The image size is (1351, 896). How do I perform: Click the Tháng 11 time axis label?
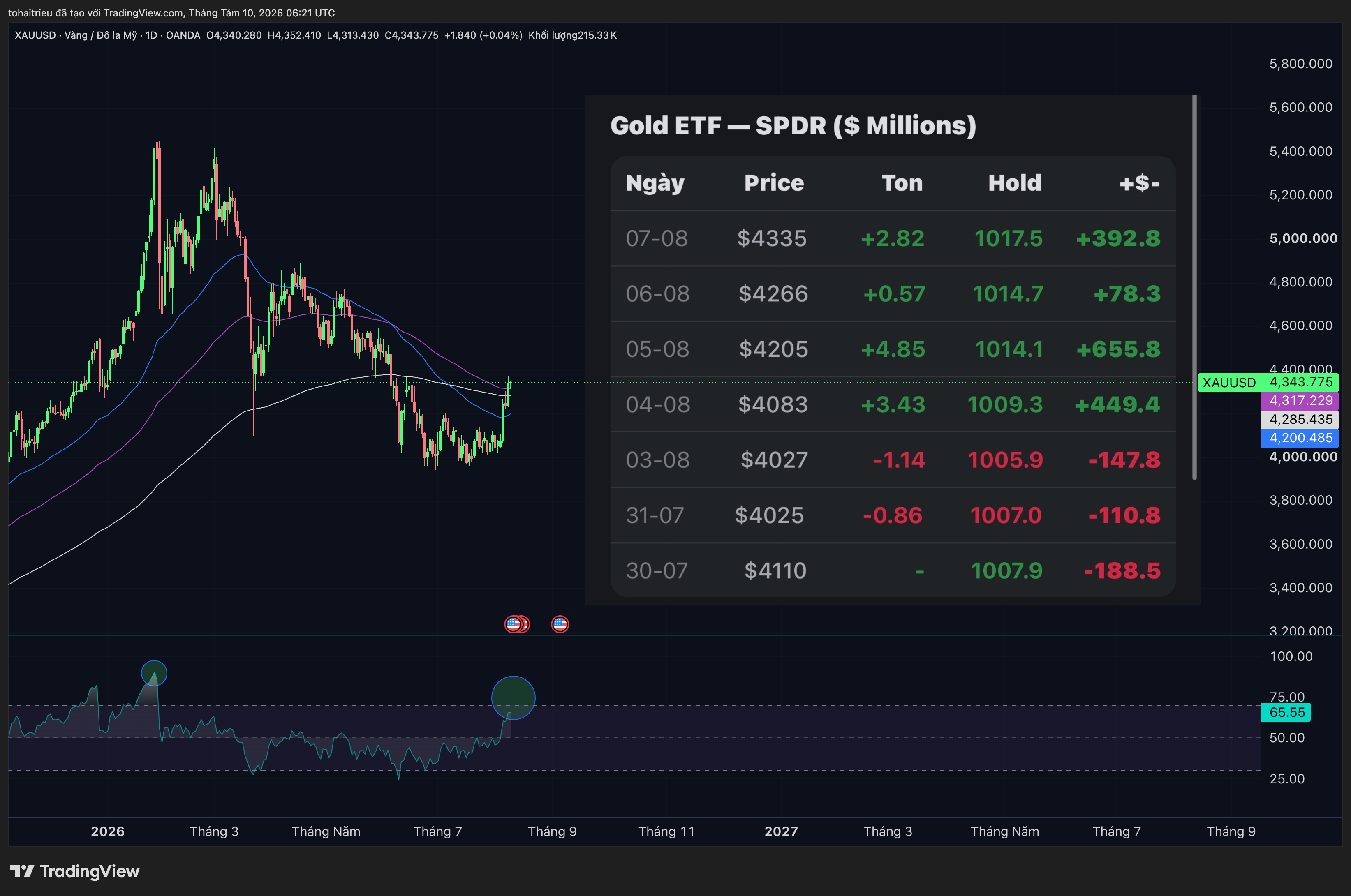[666, 831]
